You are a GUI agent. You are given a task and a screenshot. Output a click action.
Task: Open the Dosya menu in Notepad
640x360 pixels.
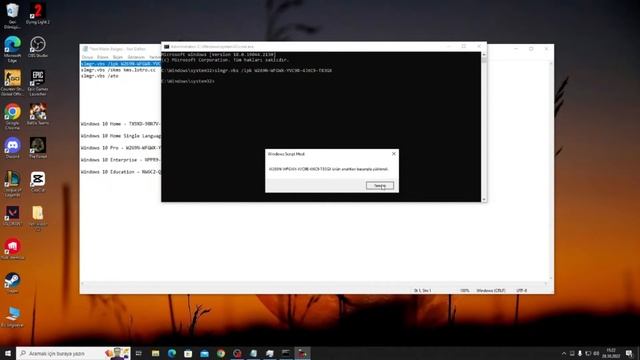click(x=87, y=57)
